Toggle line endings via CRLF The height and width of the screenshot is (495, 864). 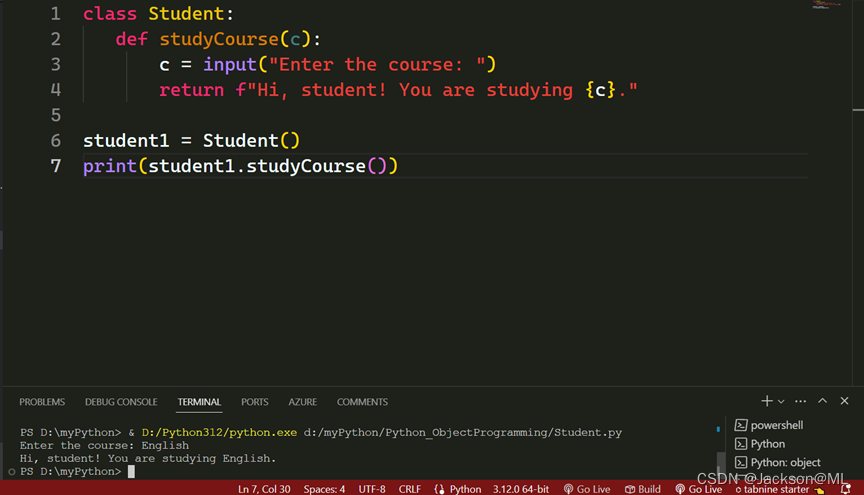(410, 489)
